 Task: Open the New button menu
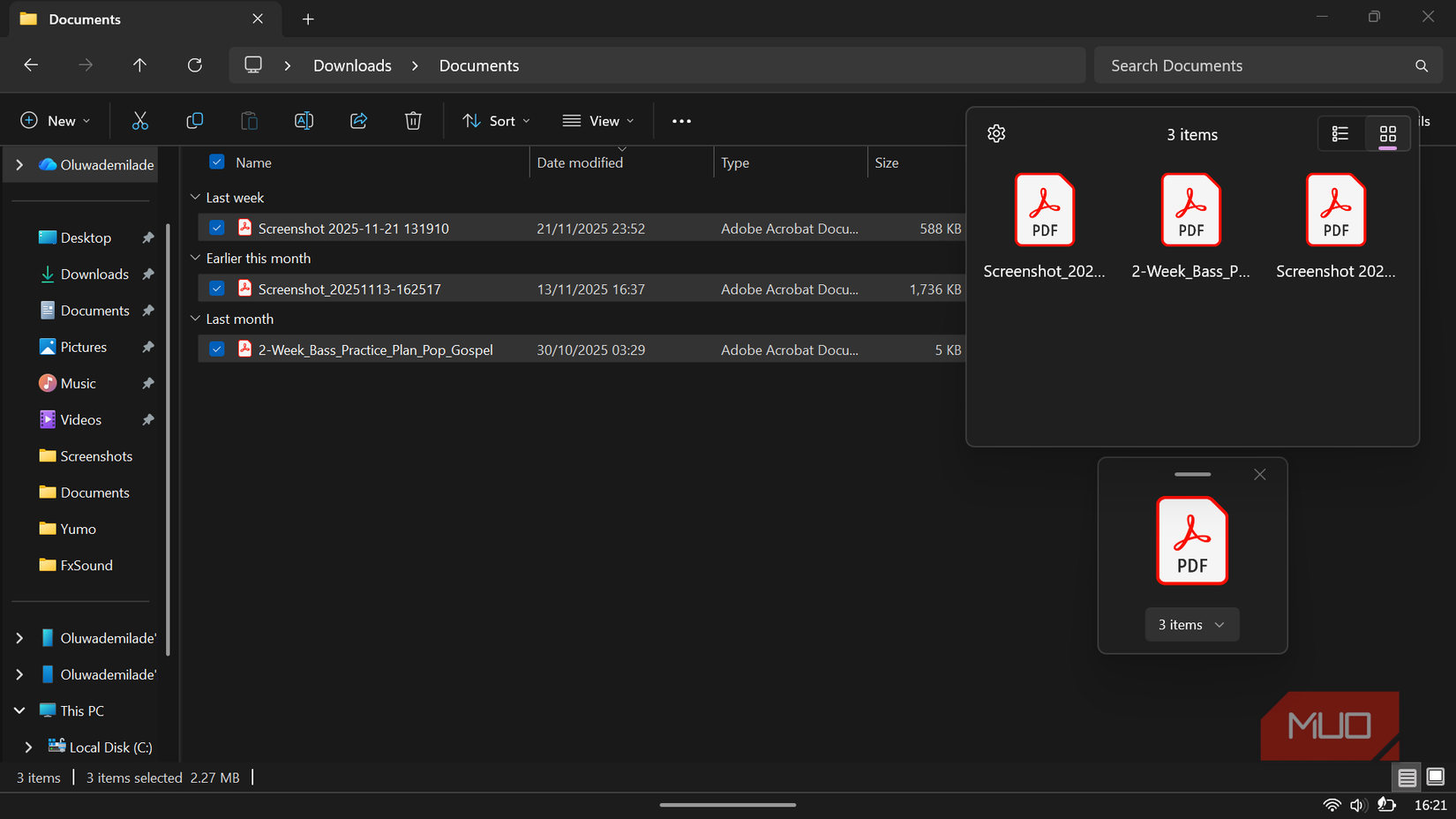55,120
